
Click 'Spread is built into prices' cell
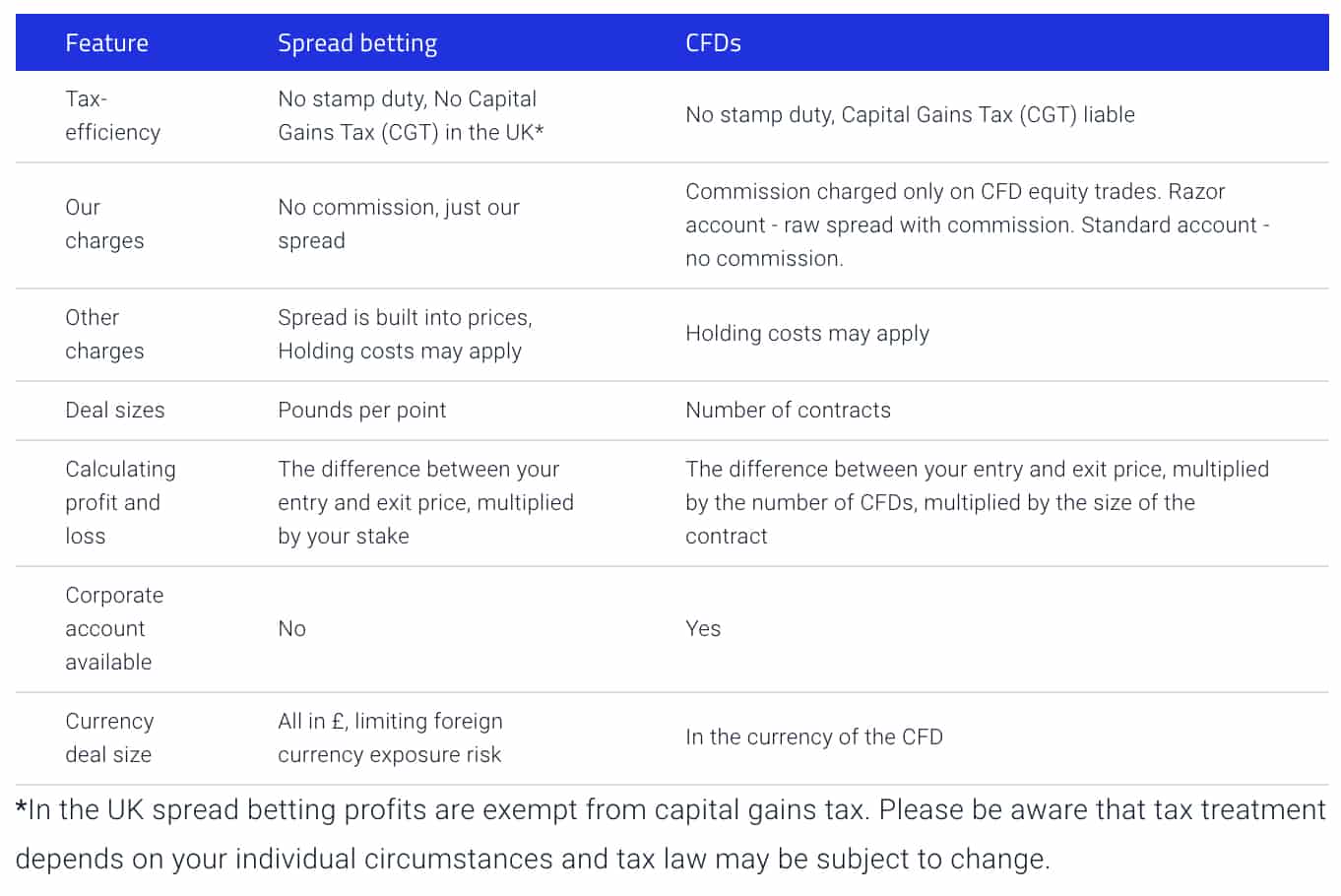(x=404, y=335)
